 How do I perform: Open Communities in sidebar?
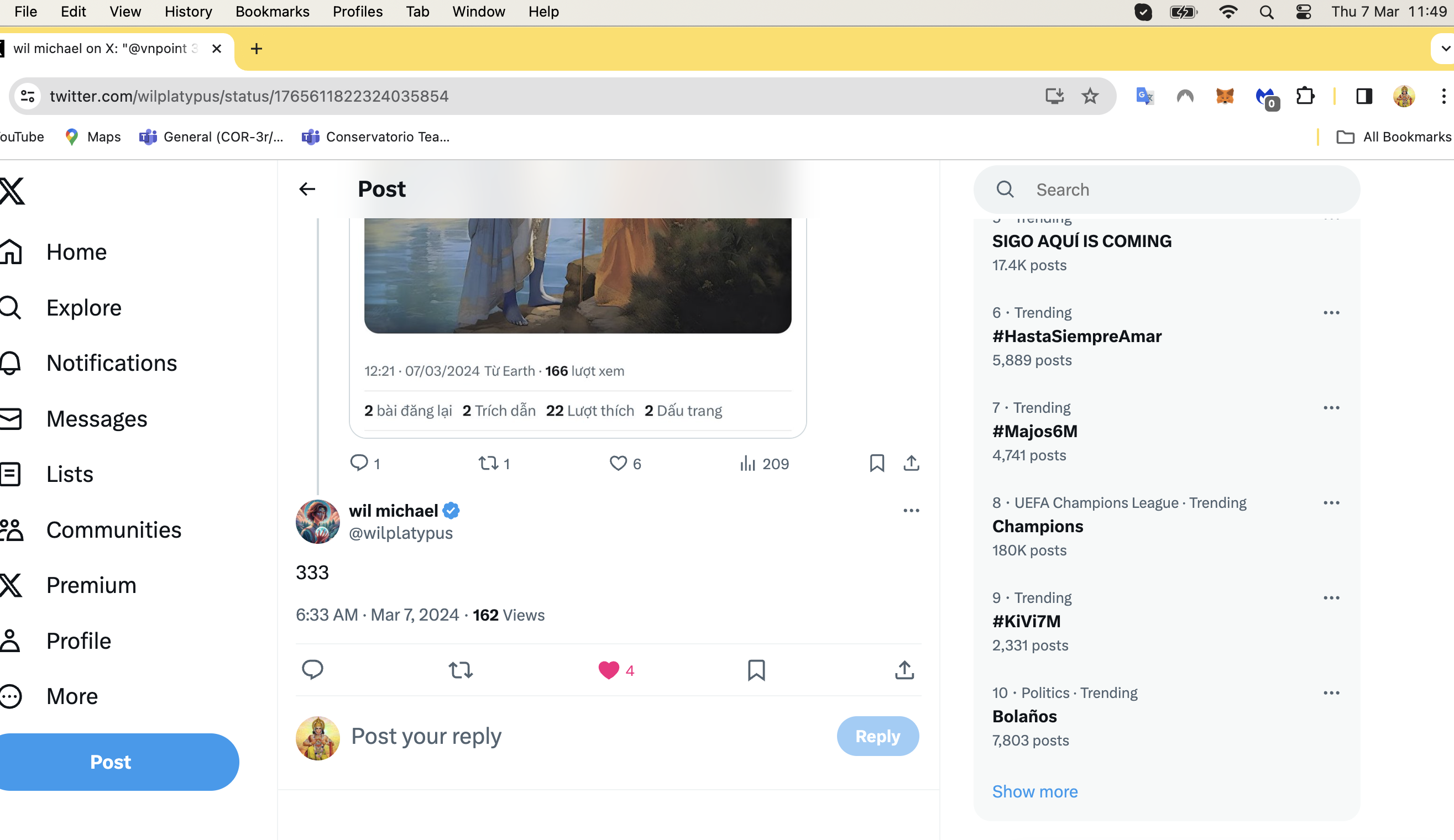click(x=91, y=529)
